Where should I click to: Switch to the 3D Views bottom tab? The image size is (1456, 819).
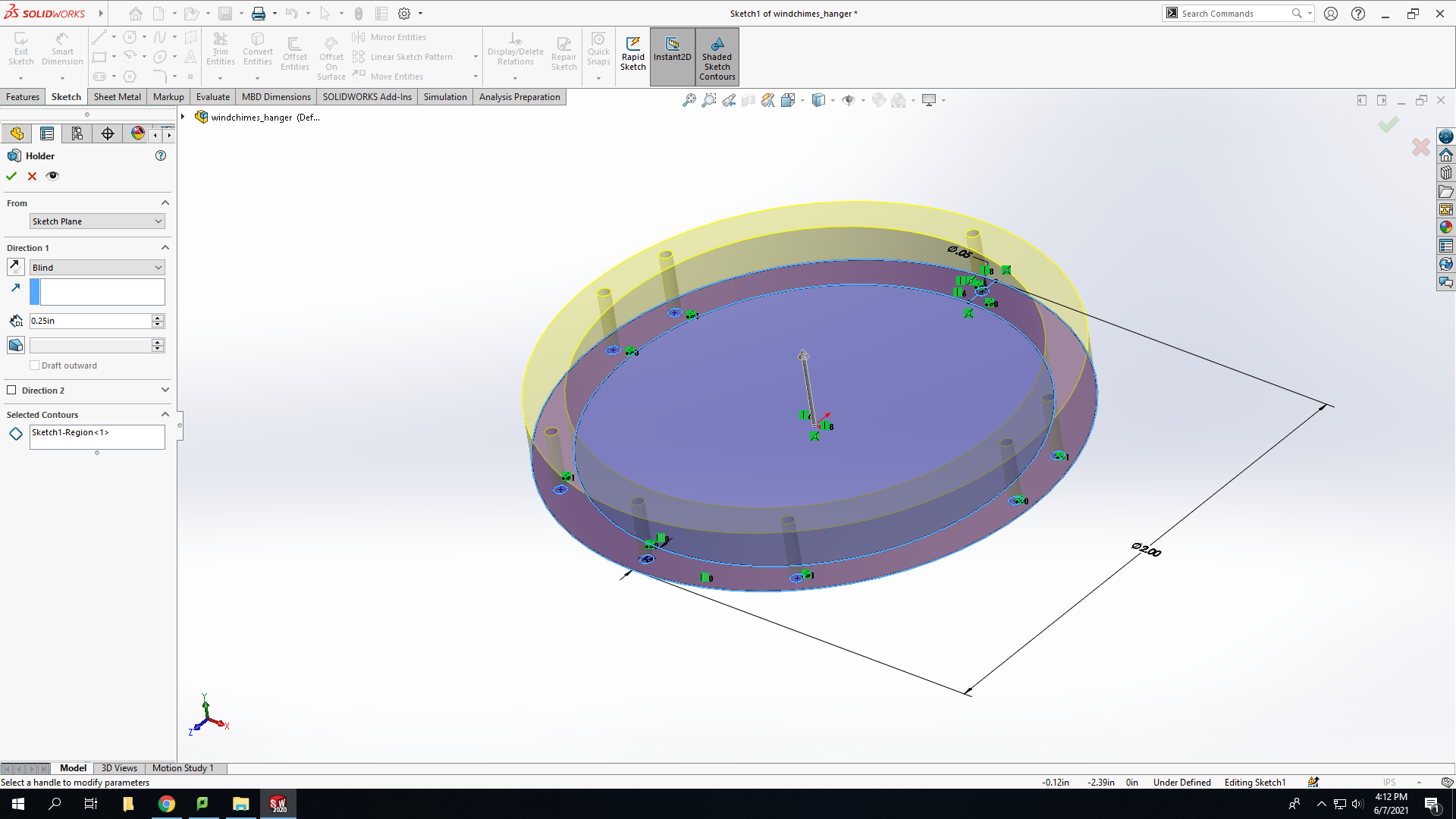119,768
